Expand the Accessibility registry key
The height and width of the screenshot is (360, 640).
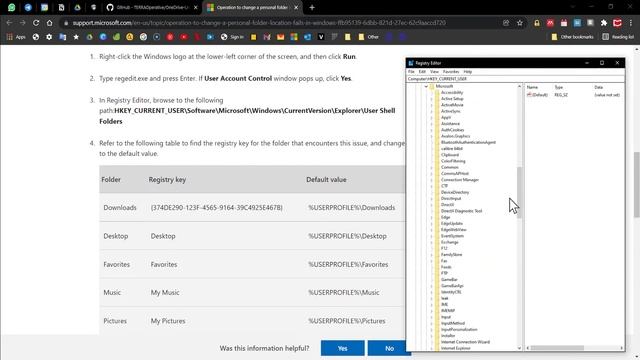431,93
